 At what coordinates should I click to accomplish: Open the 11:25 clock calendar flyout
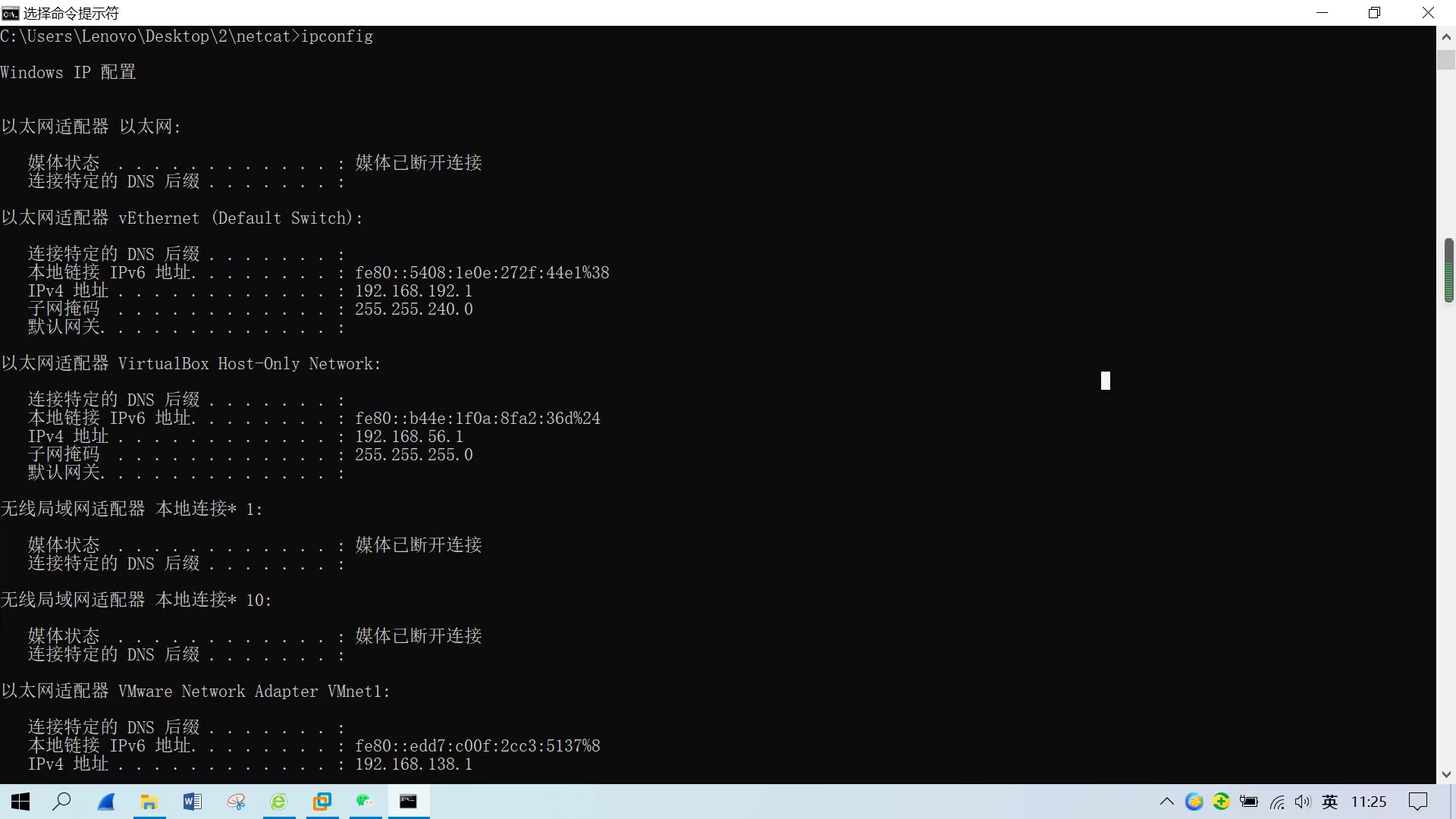pos(1368,802)
